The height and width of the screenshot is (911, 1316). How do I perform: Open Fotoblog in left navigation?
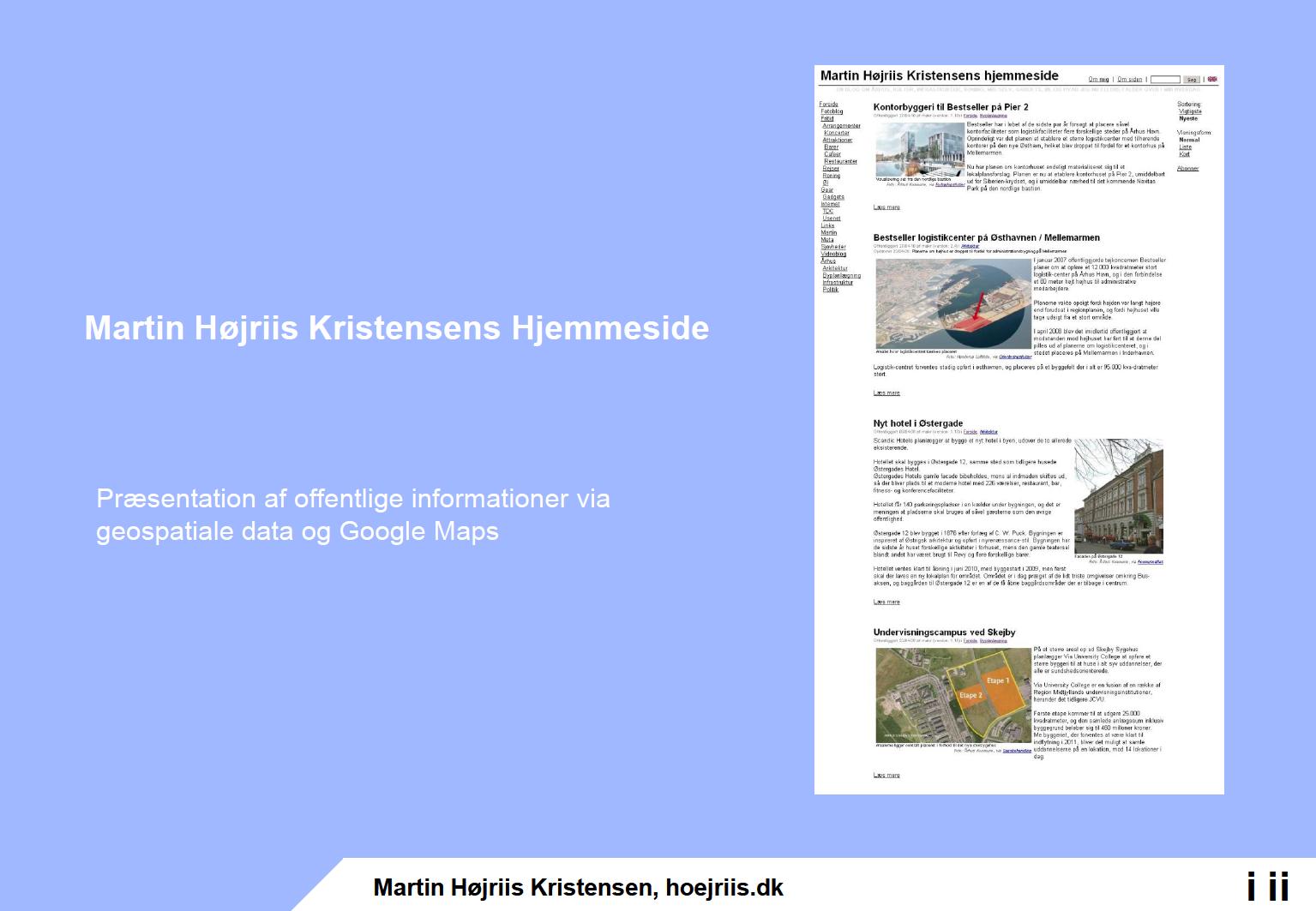point(832,111)
